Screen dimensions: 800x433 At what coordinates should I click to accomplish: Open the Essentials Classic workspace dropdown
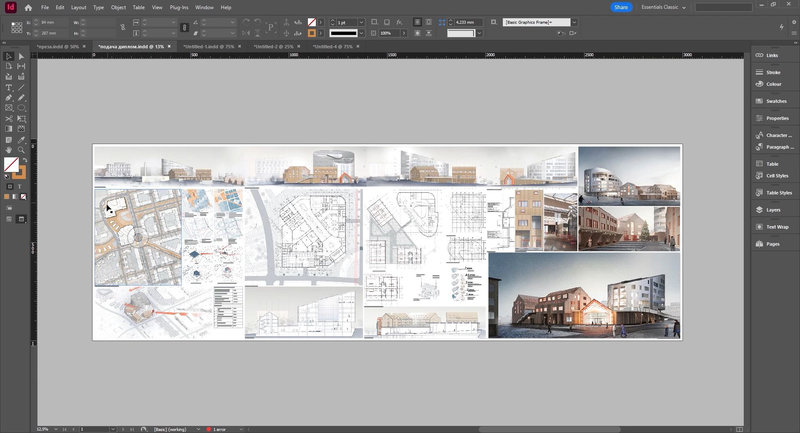(x=663, y=7)
